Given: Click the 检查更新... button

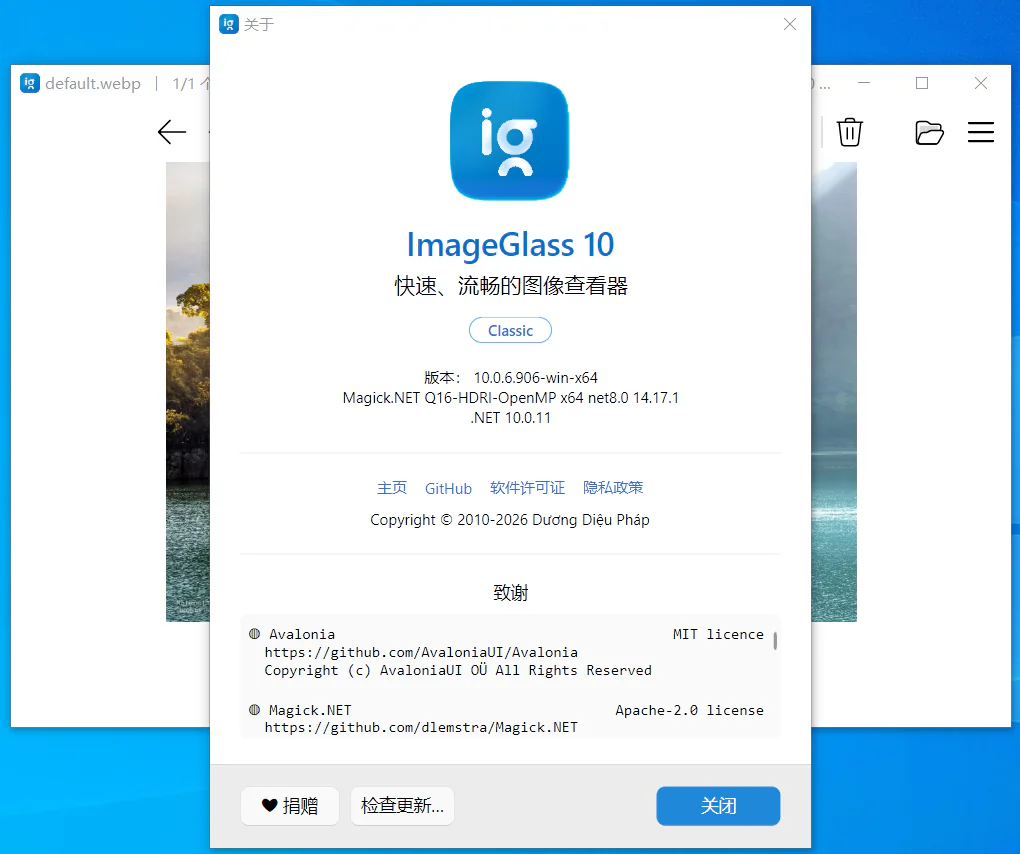Looking at the screenshot, I should coord(402,806).
